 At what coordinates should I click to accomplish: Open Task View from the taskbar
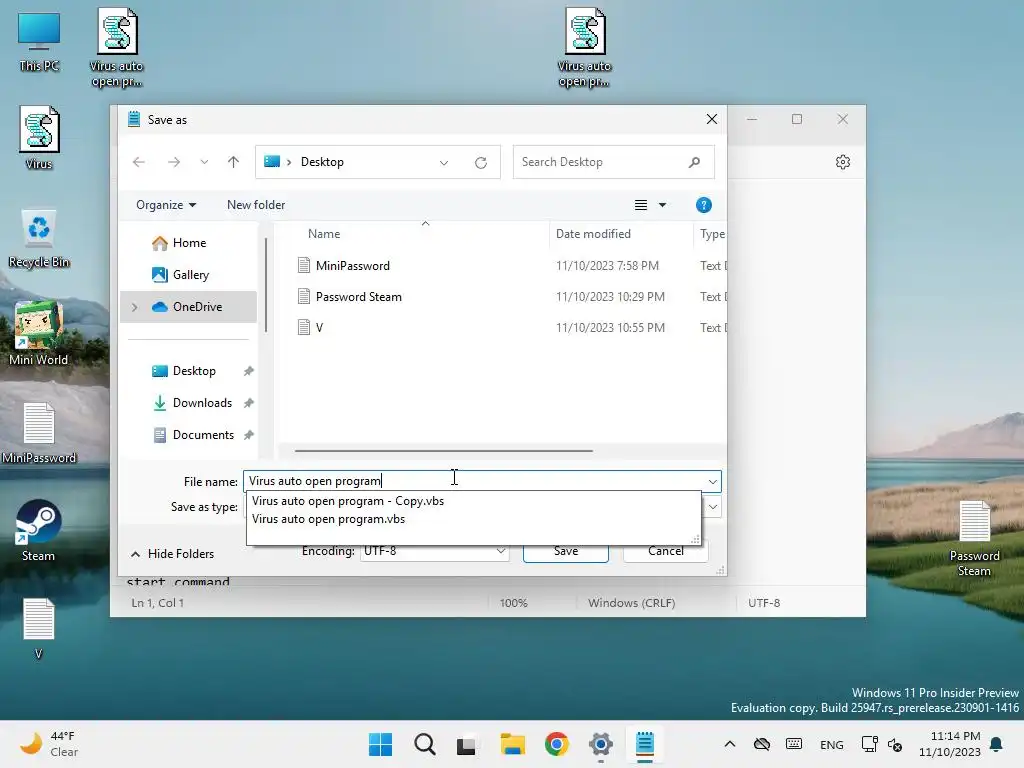coord(466,744)
